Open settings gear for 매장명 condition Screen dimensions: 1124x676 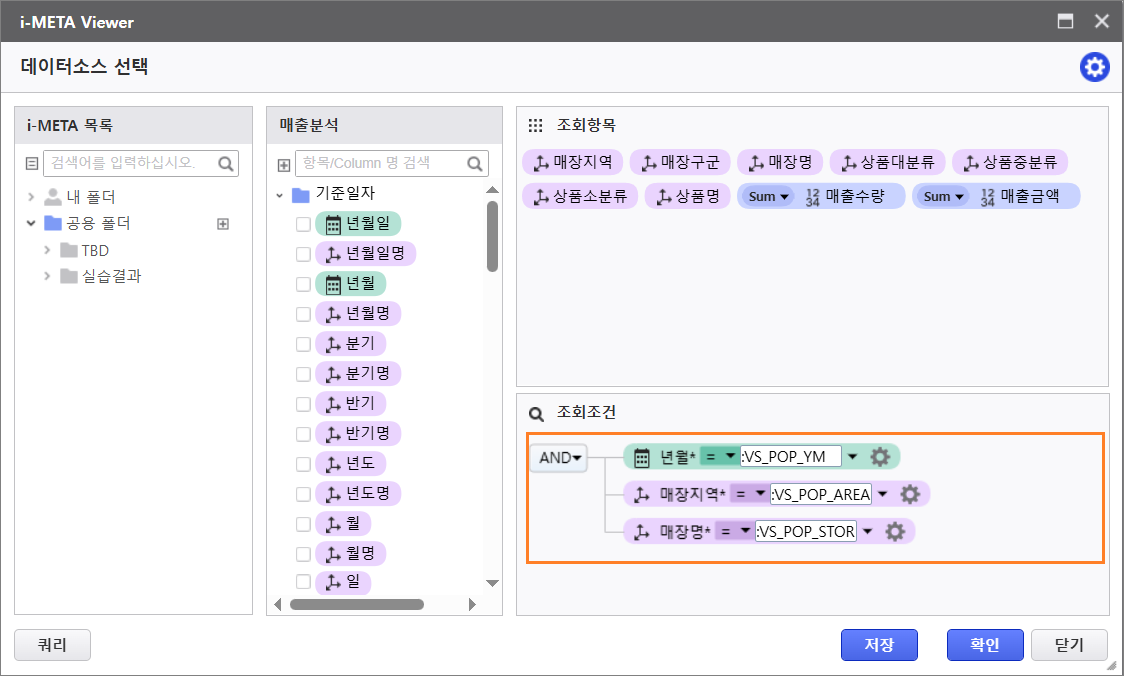click(x=895, y=531)
